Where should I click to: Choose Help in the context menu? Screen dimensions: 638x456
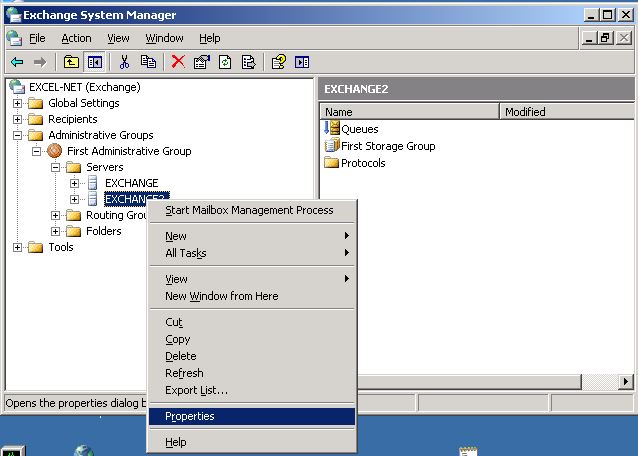pyautogui.click(x=252, y=442)
